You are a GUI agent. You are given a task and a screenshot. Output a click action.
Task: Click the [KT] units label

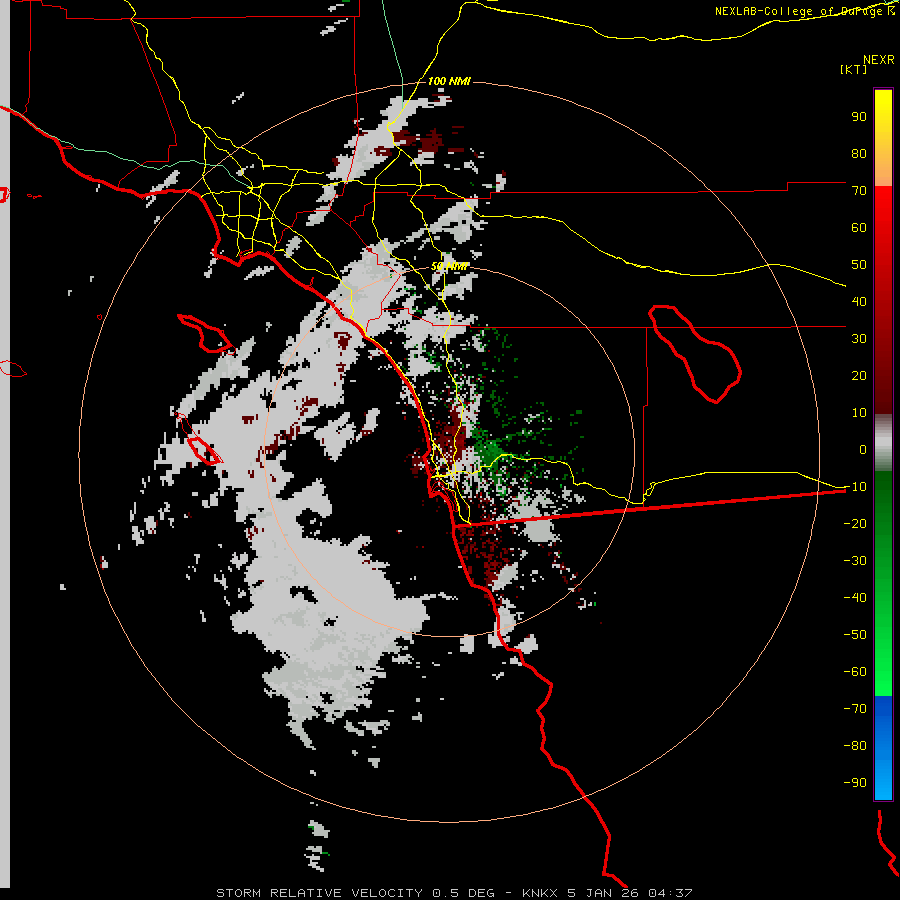(854, 69)
